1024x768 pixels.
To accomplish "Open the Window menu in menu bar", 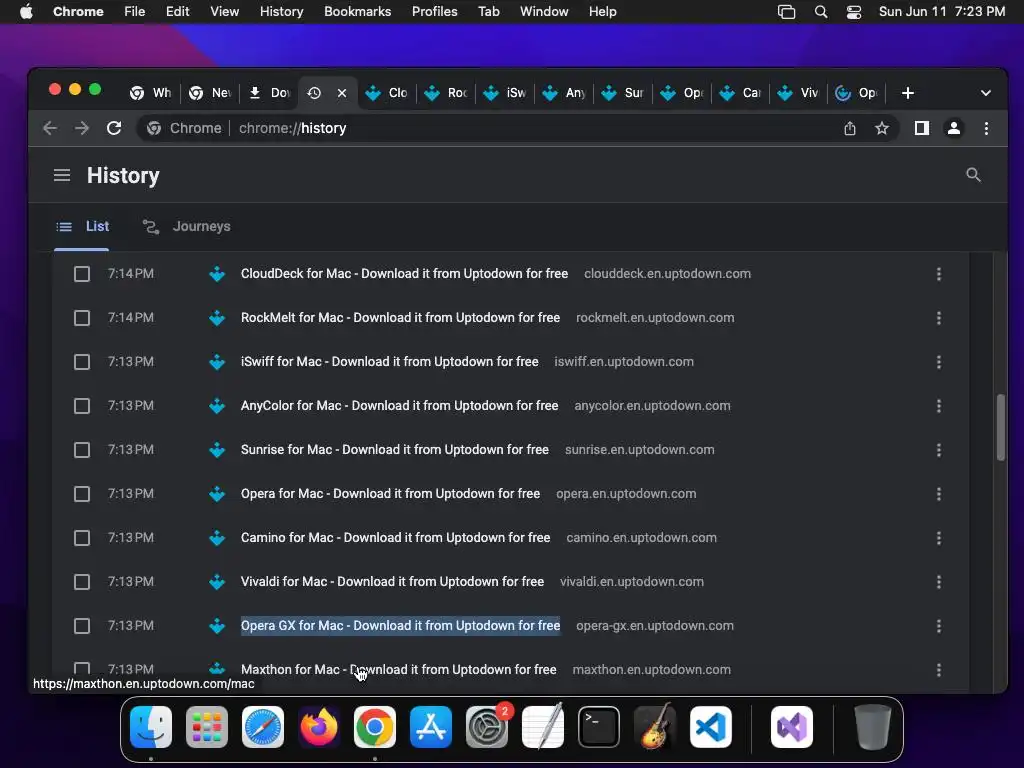I will pyautogui.click(x=544, y=12).
